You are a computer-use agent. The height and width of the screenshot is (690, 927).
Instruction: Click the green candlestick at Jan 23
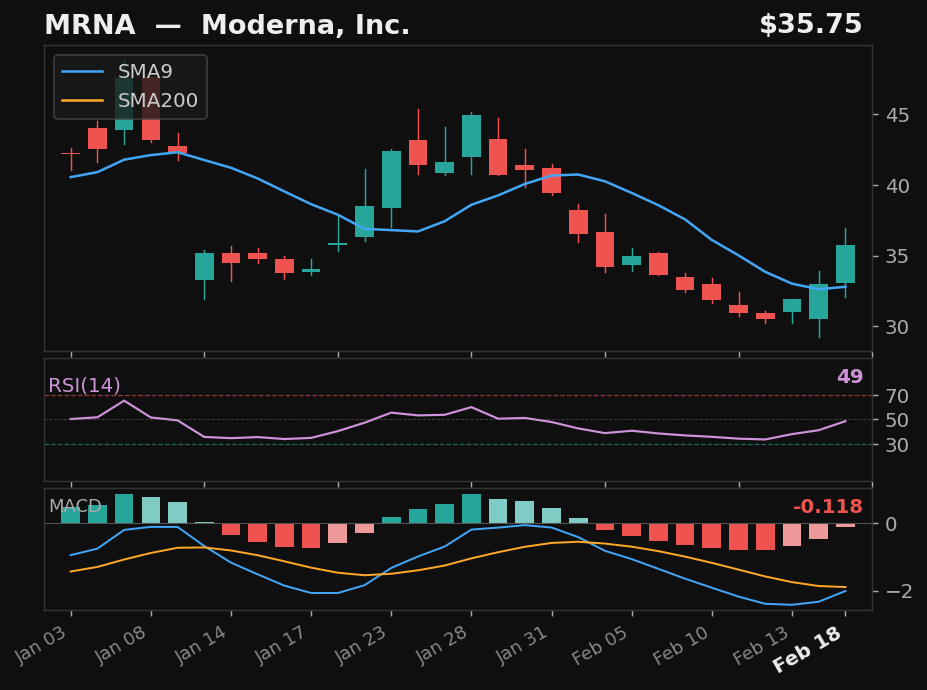pos(391,179)
